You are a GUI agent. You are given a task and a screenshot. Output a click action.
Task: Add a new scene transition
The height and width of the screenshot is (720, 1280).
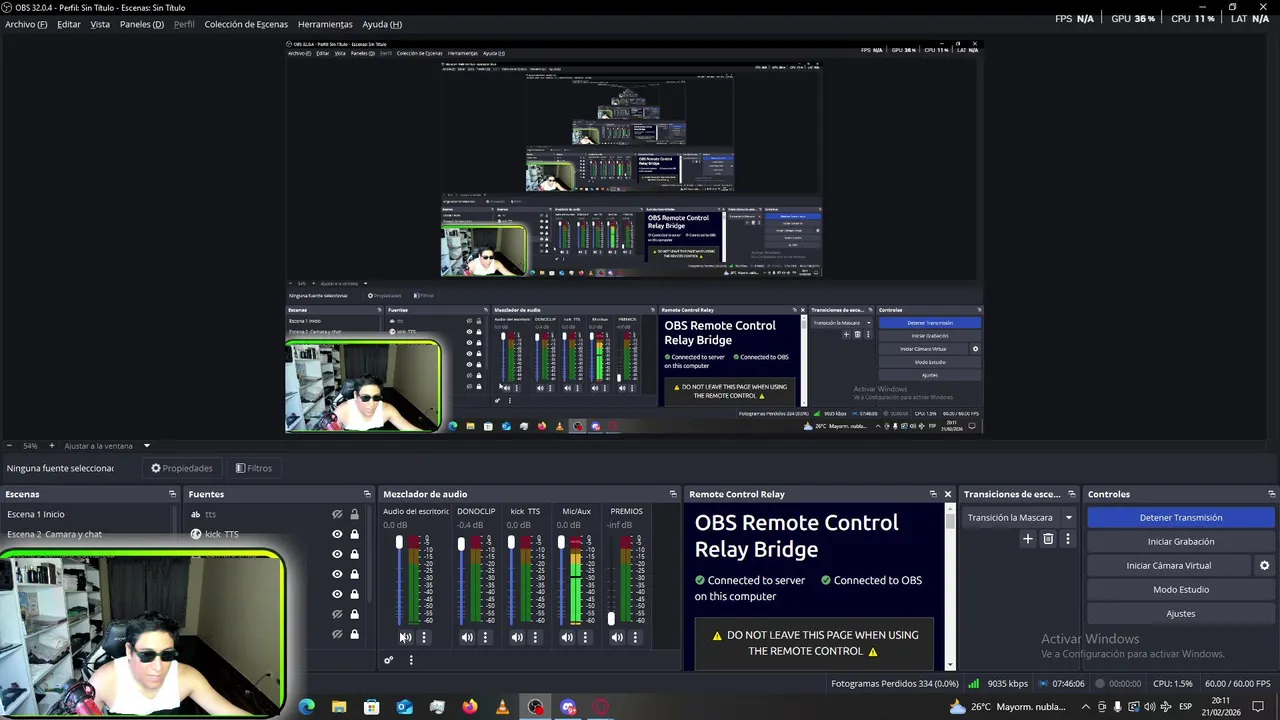coord(1027,539)
